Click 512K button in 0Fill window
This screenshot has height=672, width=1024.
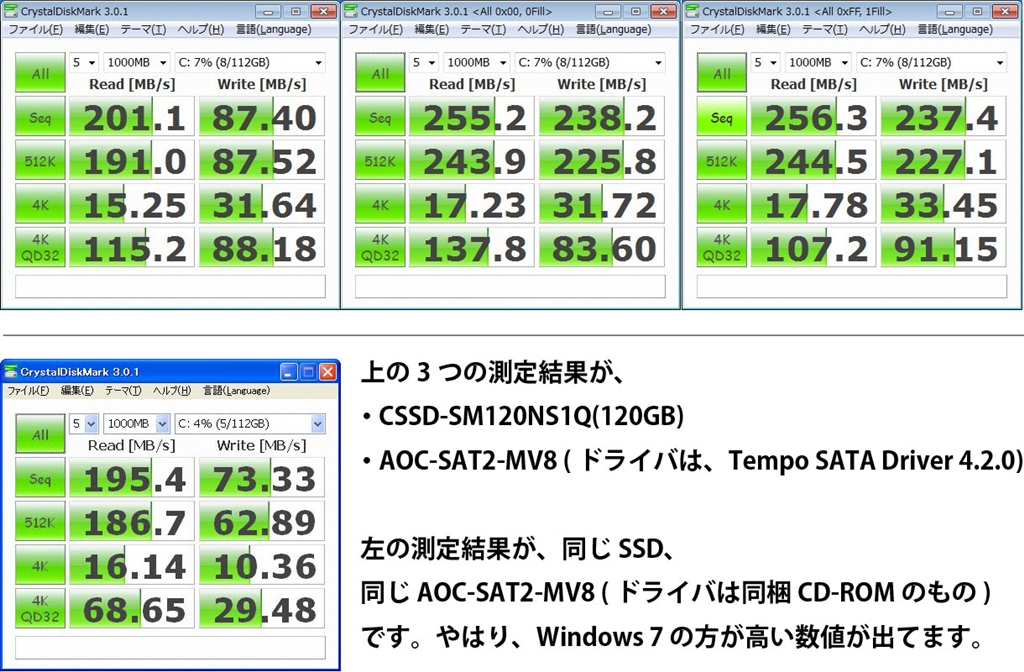coord(380,160)
